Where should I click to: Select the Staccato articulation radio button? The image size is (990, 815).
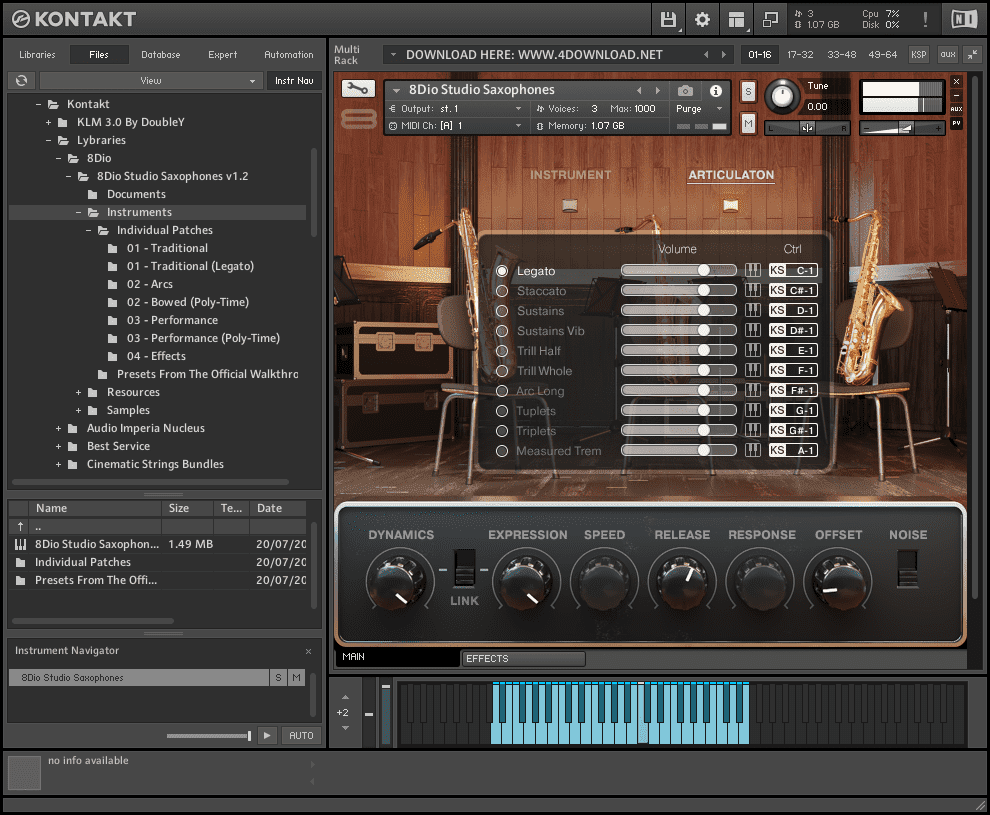coord(502,291)
